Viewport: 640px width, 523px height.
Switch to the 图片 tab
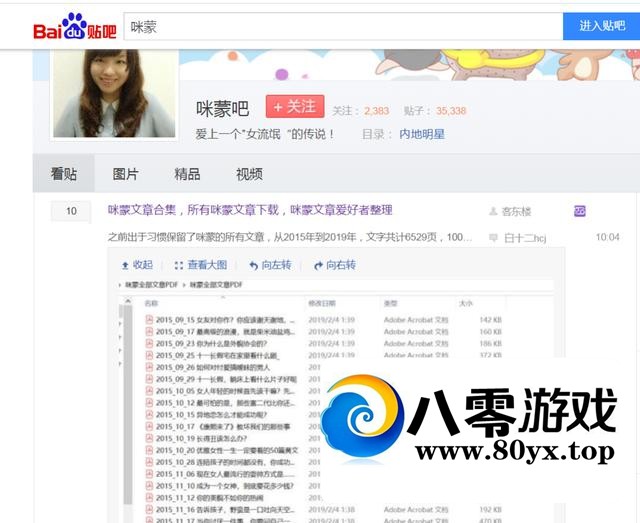[x=125, y=174]
